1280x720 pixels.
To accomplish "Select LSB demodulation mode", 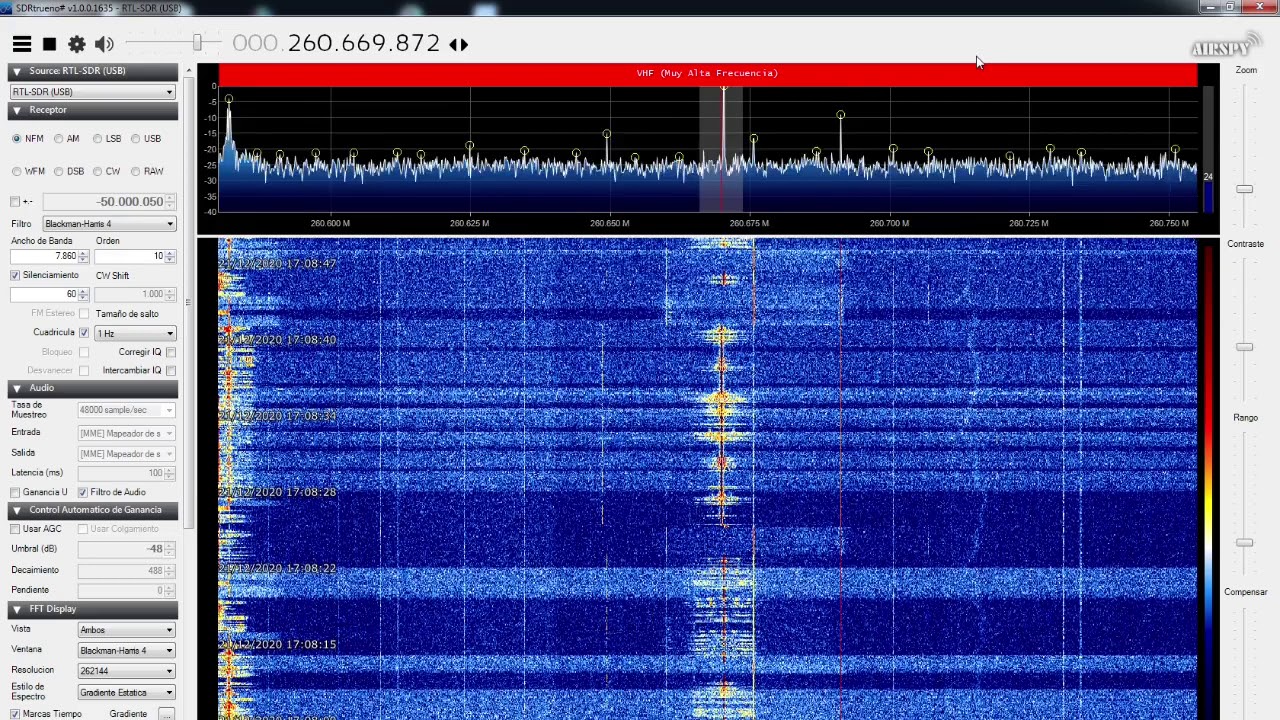I will (97, 139).
